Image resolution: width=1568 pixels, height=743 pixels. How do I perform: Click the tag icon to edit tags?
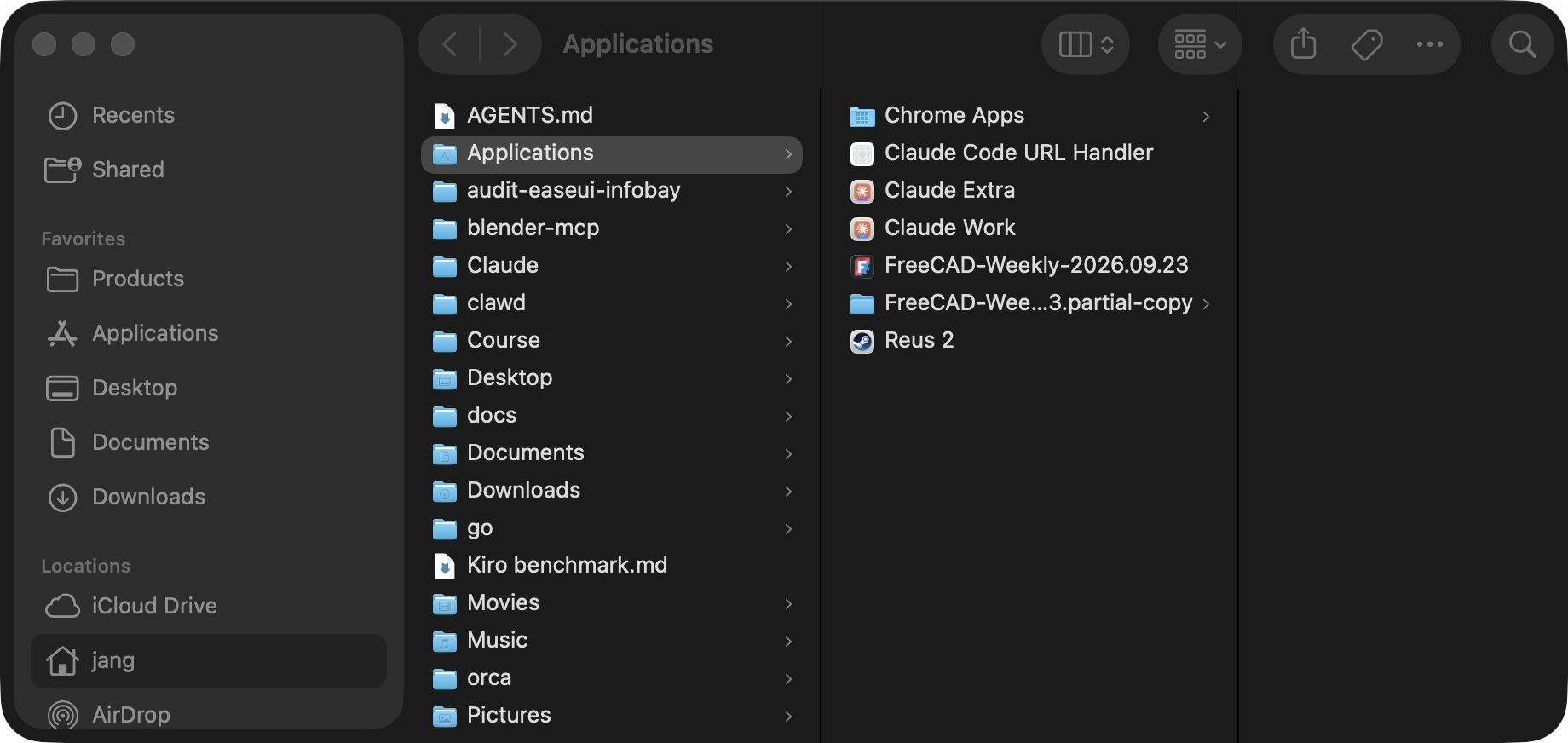[1367, 44]
